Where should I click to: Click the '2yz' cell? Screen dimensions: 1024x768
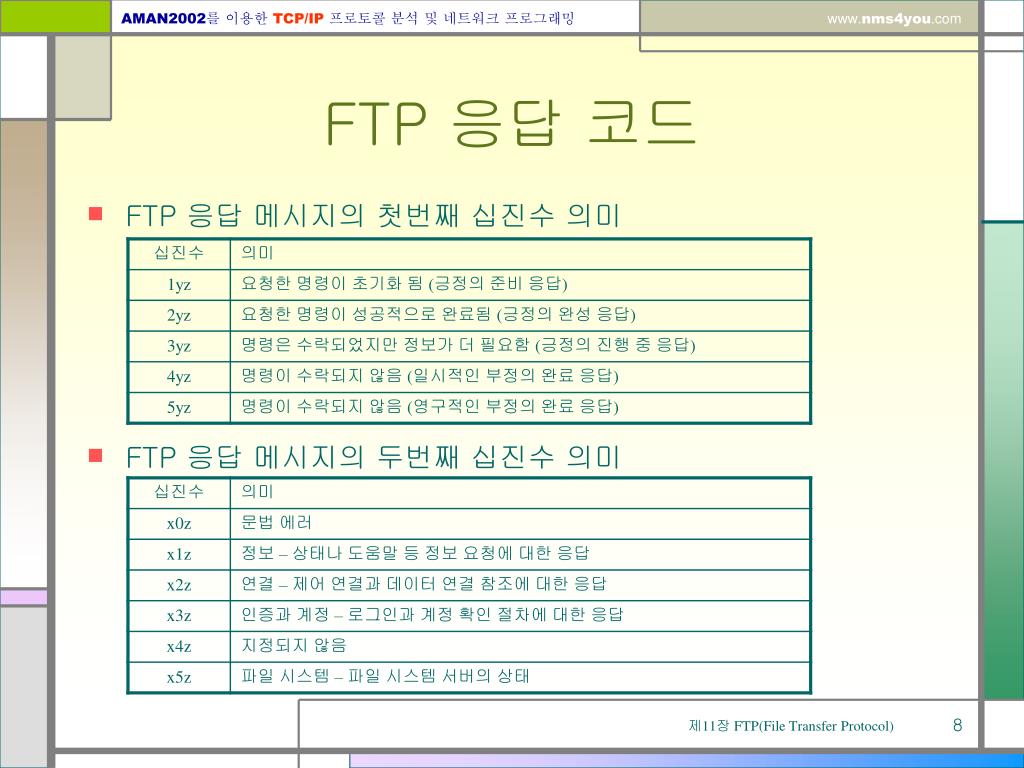(x=179, y=315)
